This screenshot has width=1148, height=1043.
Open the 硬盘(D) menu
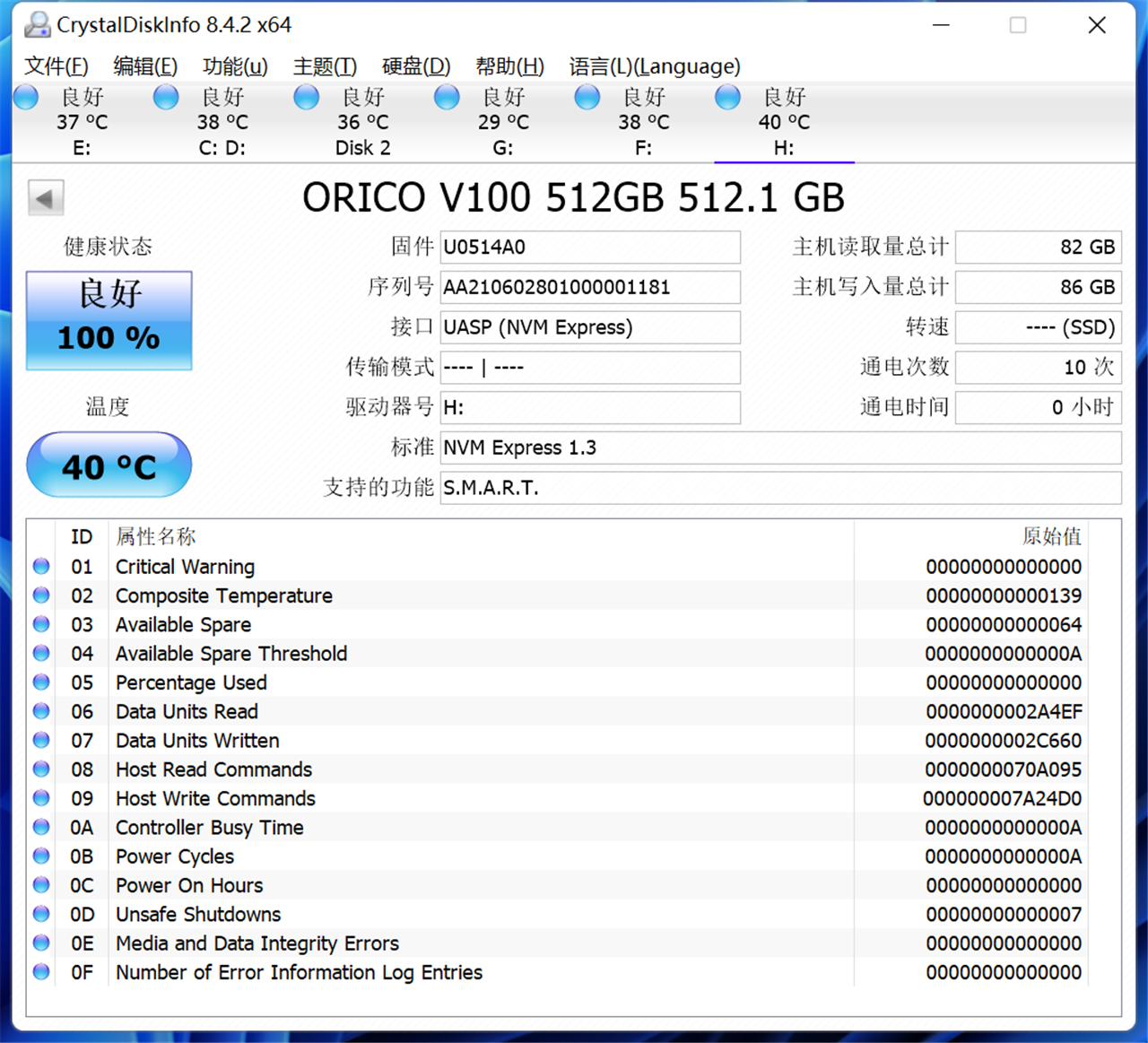click(416, 66)
